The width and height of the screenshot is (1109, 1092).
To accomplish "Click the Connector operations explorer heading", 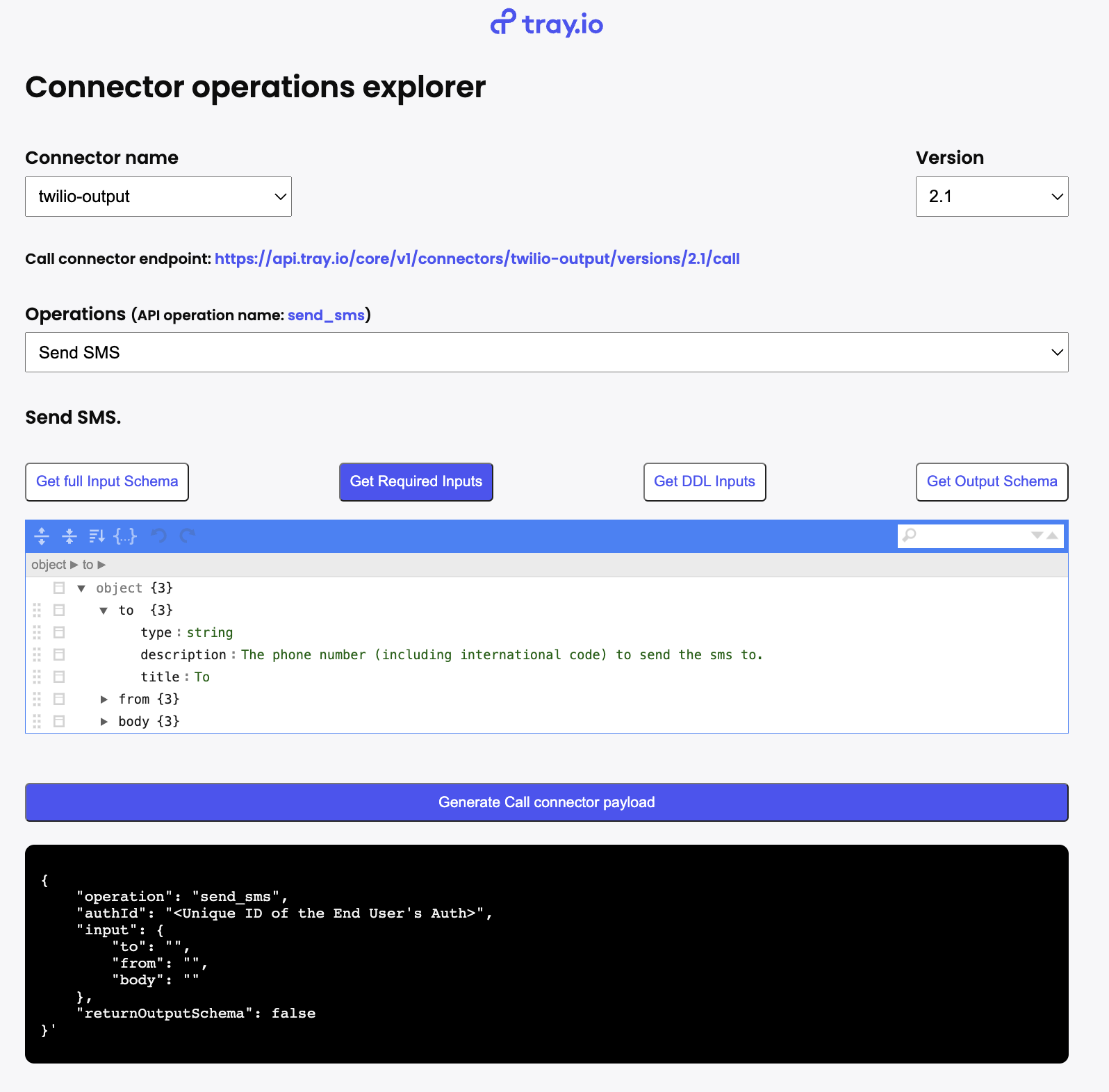I will click(x=256, y=87).
